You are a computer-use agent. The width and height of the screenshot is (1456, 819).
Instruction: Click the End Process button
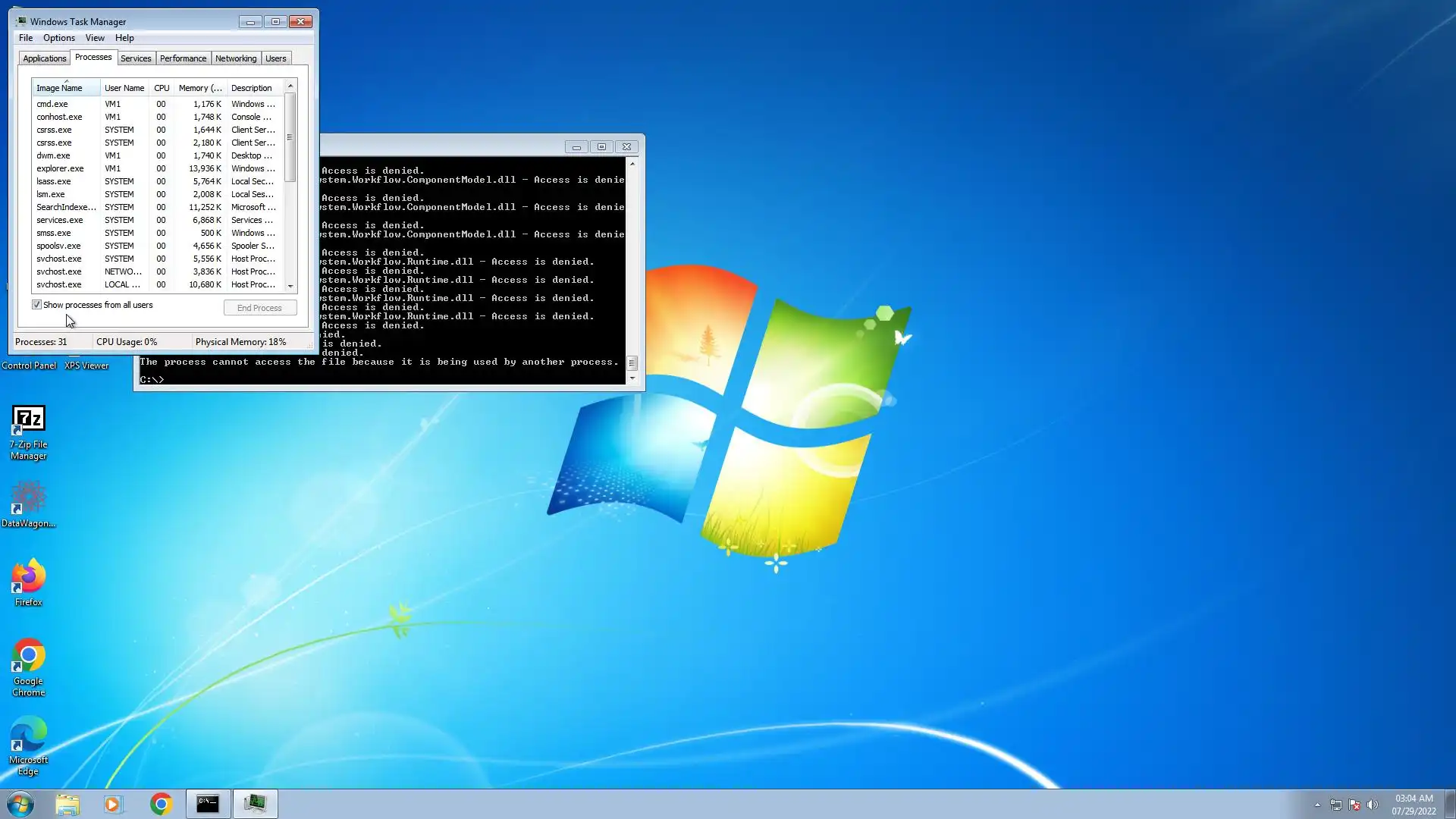coord(259,308)
